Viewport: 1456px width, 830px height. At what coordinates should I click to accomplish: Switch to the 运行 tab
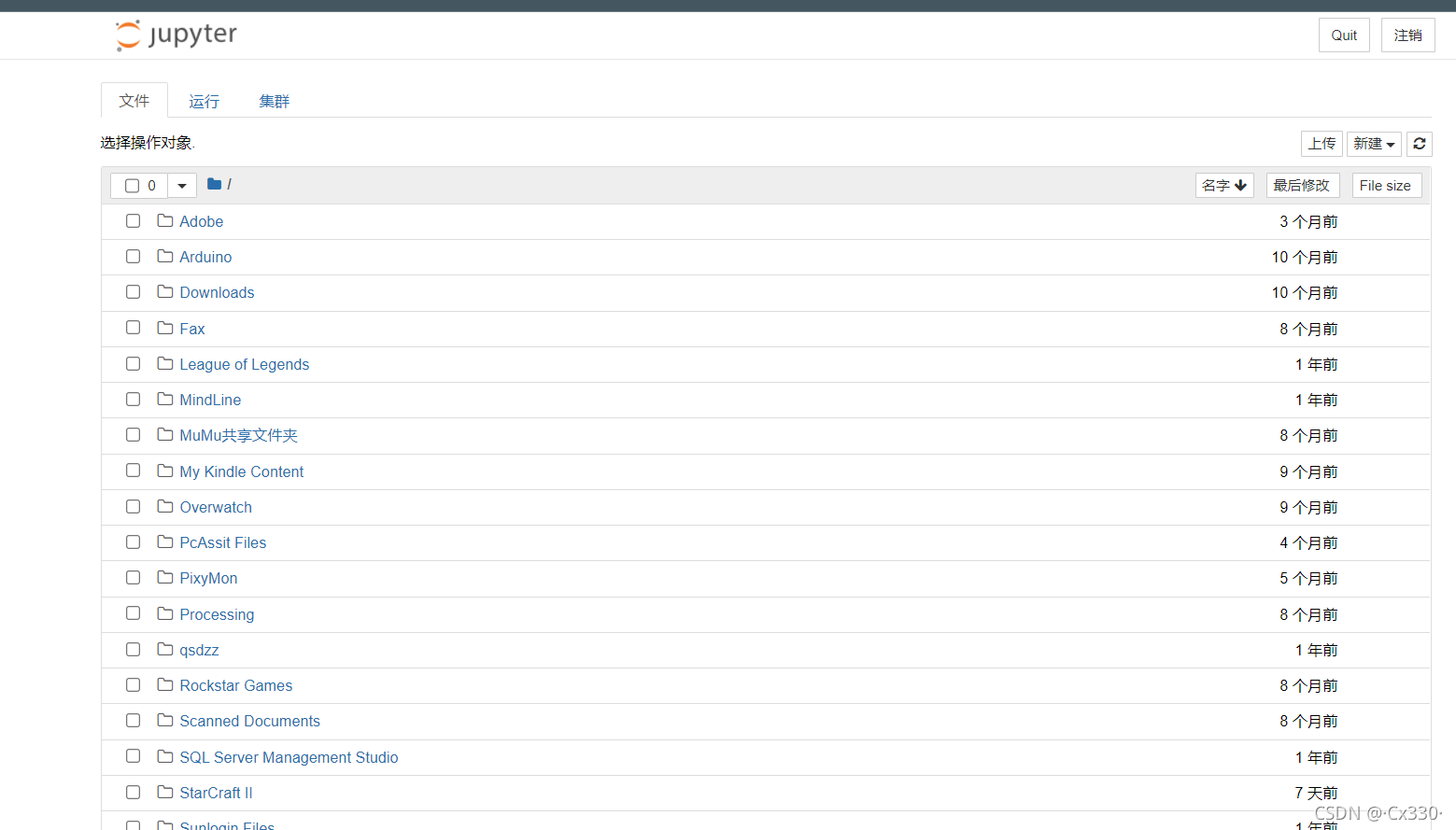click(x=204, y=101)
